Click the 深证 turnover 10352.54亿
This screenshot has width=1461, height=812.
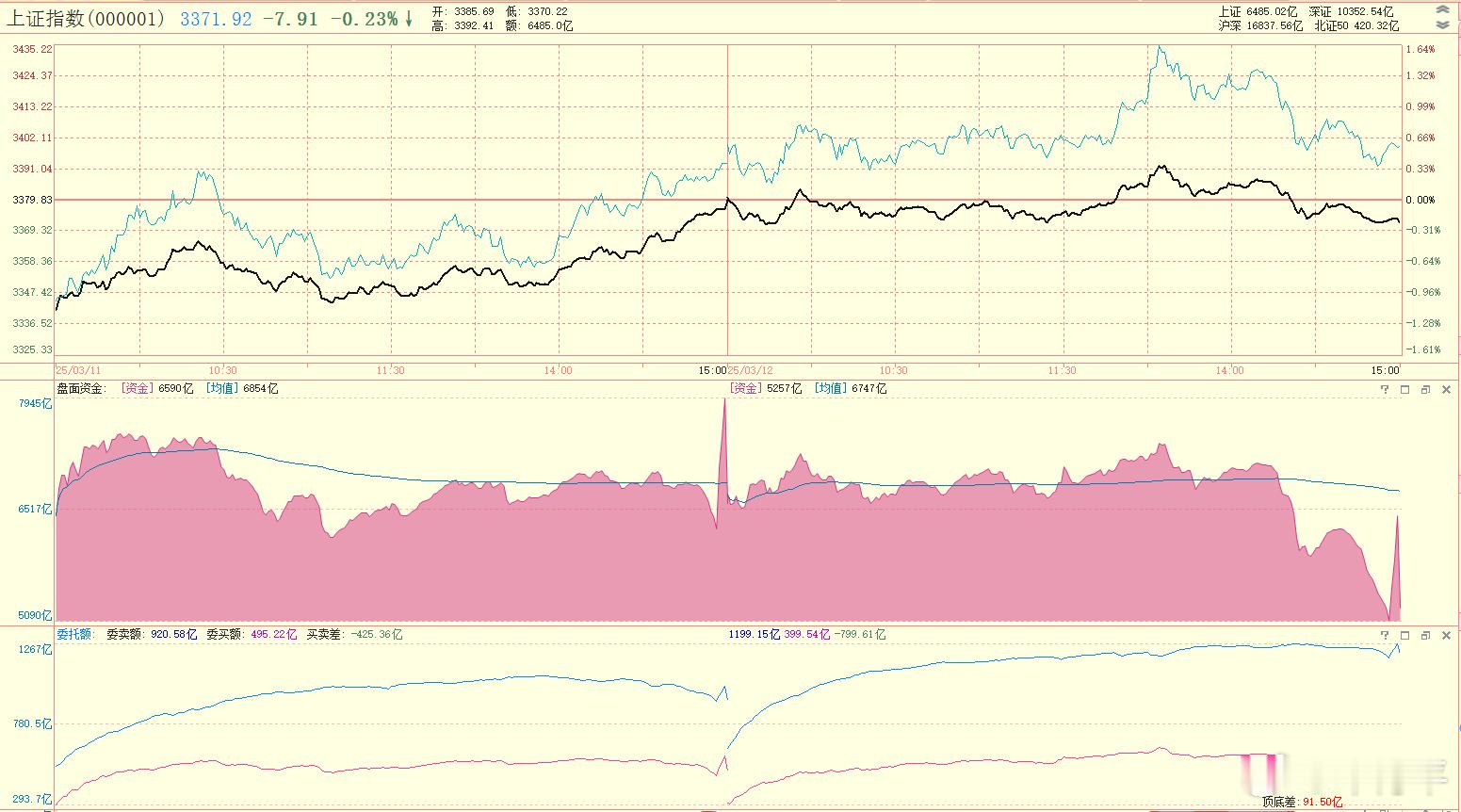pos(1364,11)
